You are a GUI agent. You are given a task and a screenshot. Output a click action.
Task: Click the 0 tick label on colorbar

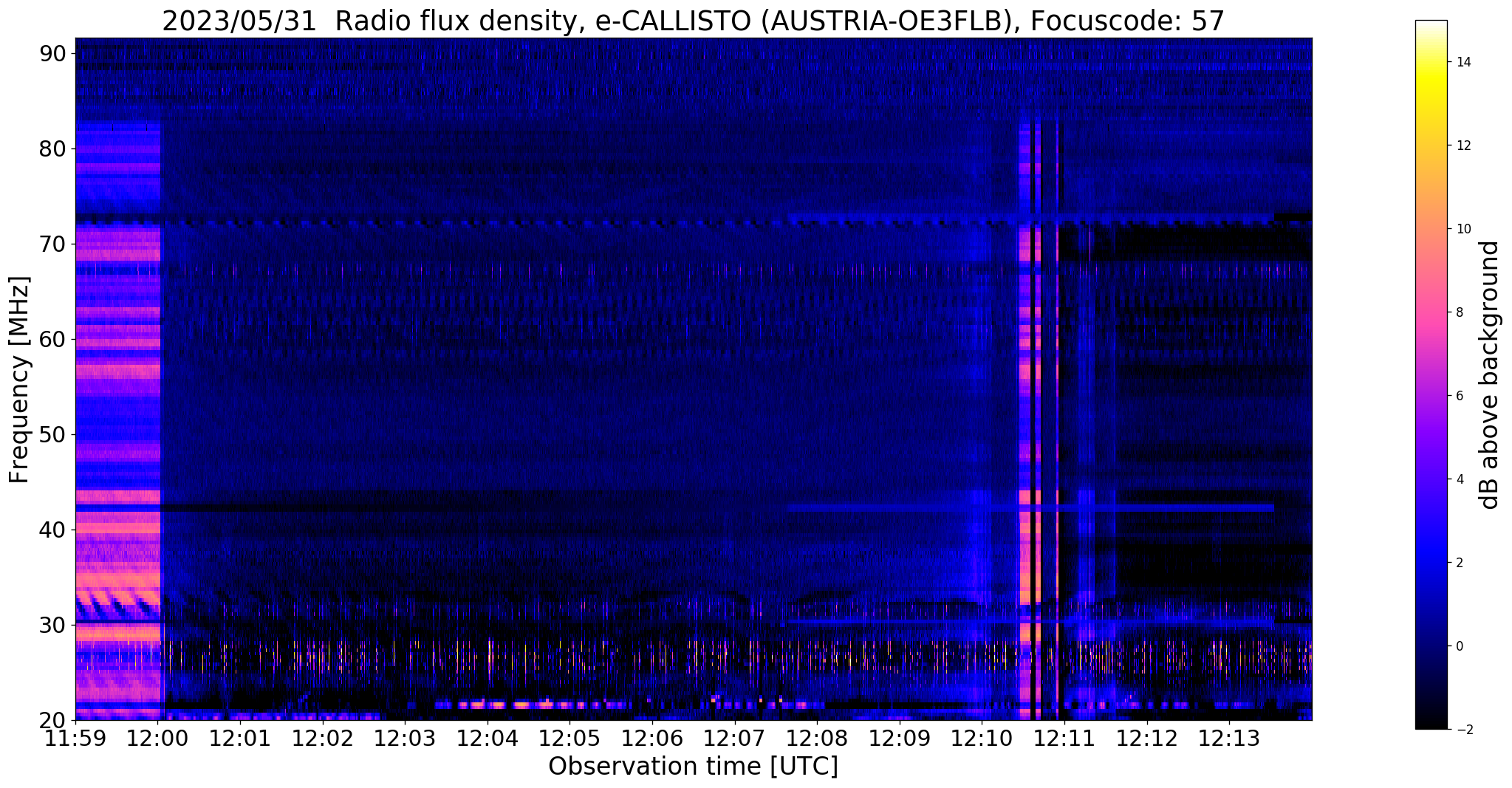coord(1458,646)
